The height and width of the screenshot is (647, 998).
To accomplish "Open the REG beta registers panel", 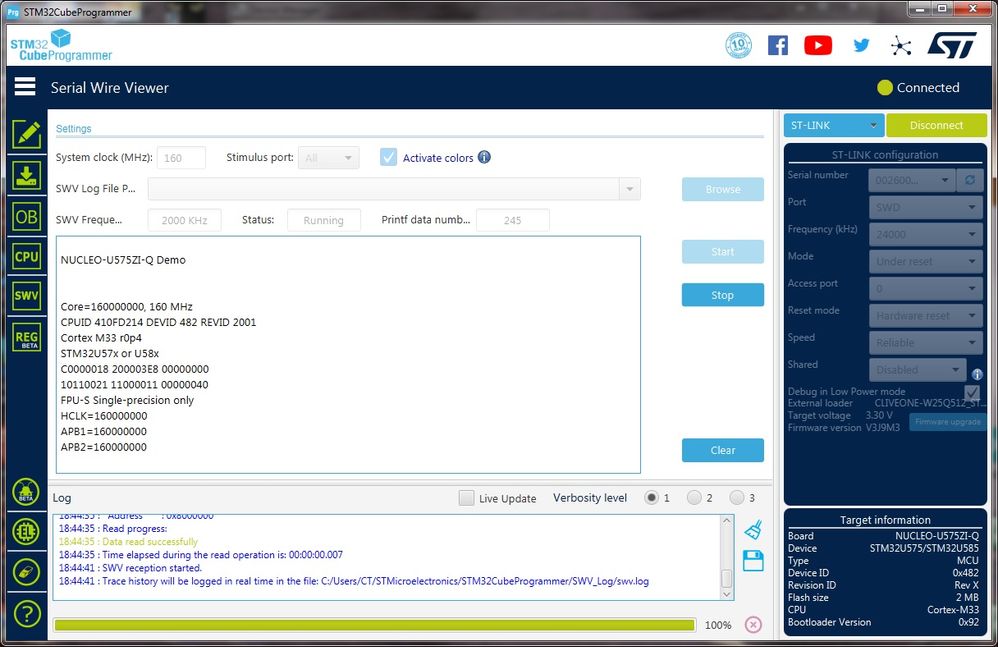I will click(x=26, y=337).
